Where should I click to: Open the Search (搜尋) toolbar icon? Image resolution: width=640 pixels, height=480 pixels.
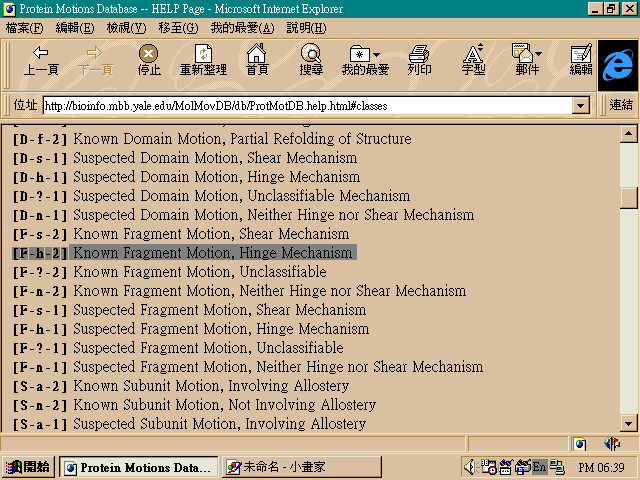coord(311,60)
